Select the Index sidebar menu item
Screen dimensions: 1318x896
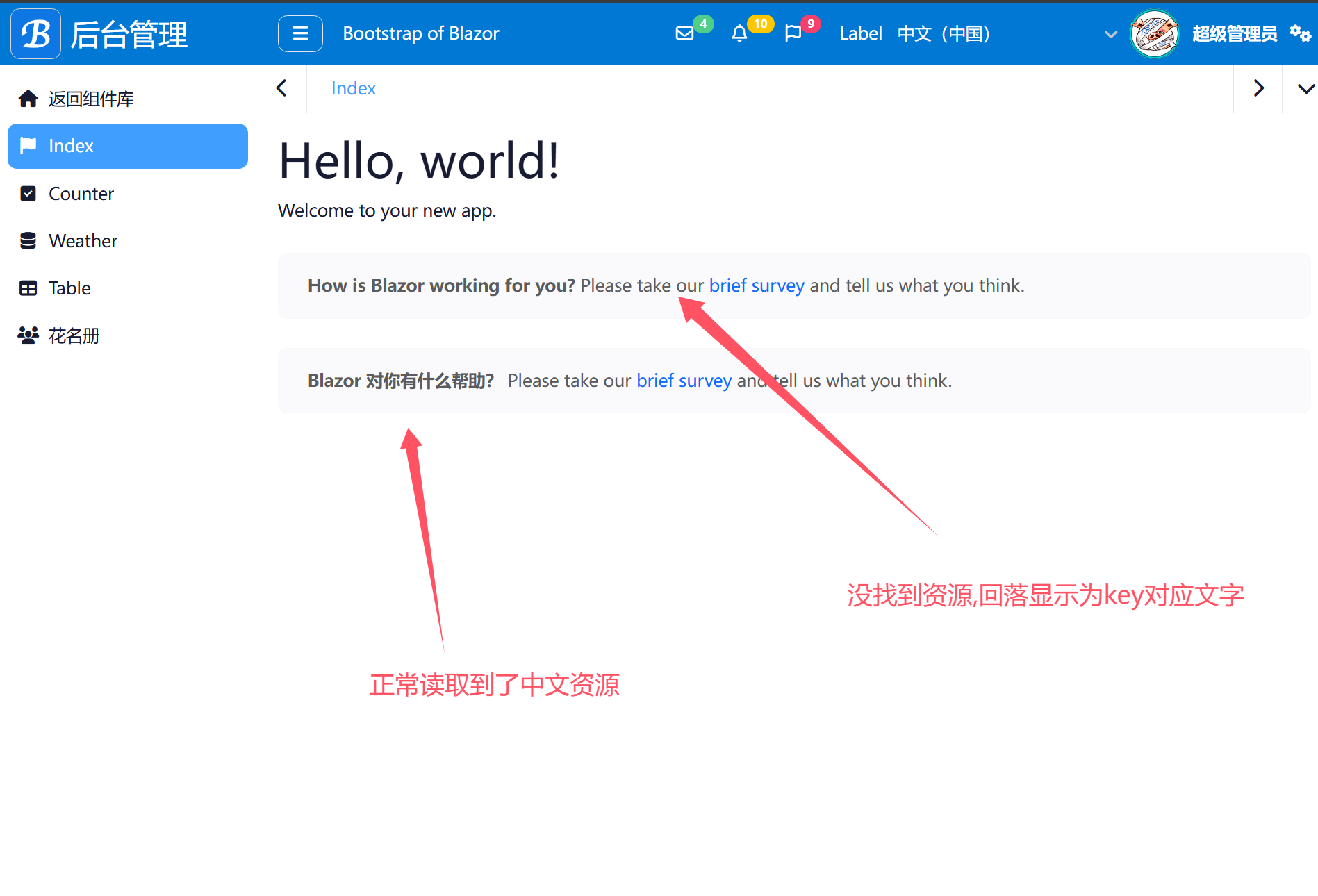(x=128, y=146)
